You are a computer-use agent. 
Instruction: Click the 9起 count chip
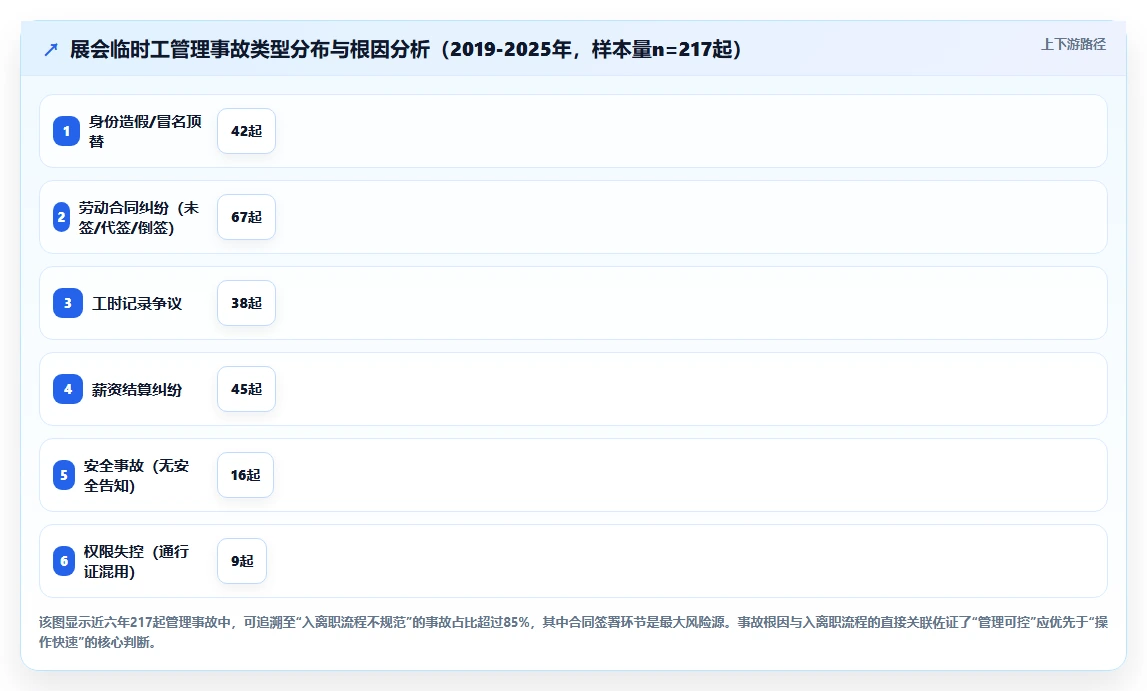[242, 561]
